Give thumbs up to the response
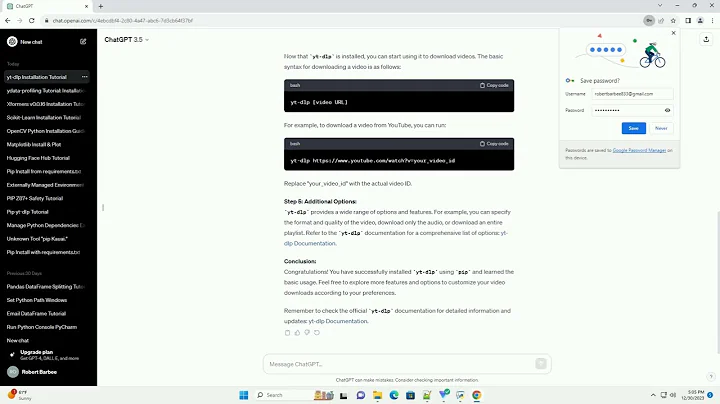Screen dimensions: 720x404 [x=297, y=332]
